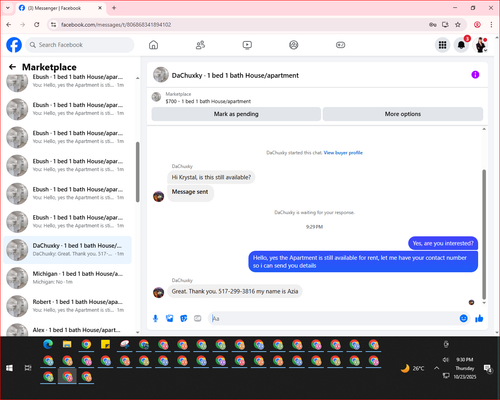Click the chat messages scrollbar
Image resolution: width=500 pixels, height=400 pixels.
click(484, 234)
